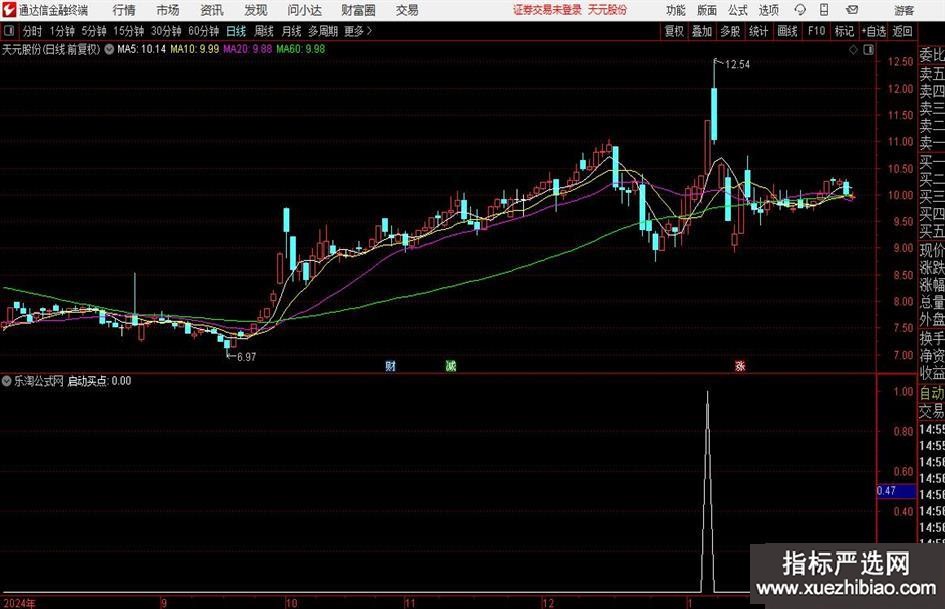This screenshot has height=609, width=945.
Task: Switch to the 月线 monthly tab
Action: pyautogui.click(x=292, y=31)
